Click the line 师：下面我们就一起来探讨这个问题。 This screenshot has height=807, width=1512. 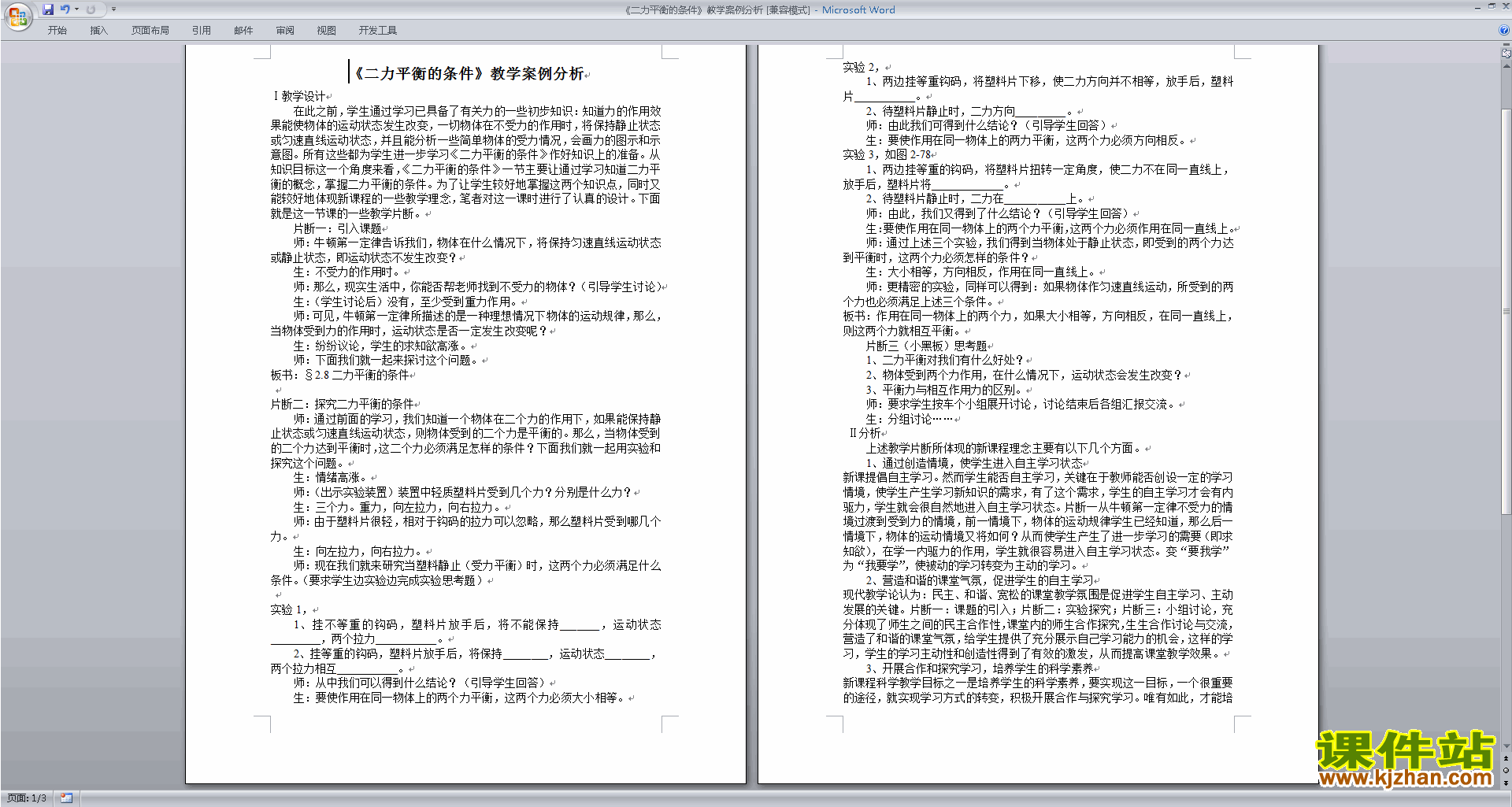pos(386,360)
